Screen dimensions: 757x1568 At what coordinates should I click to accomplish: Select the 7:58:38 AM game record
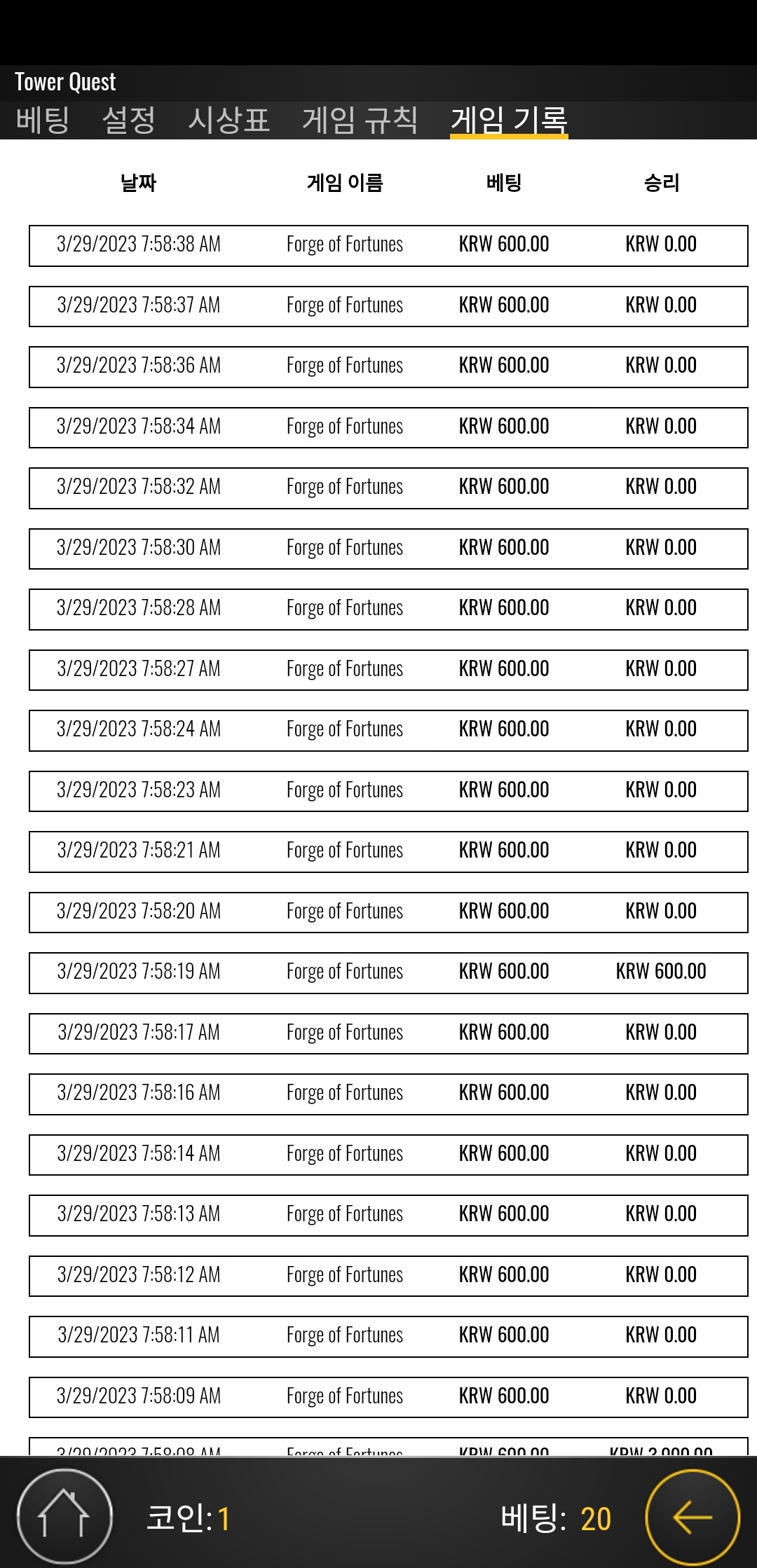click(x=388, y=245)
